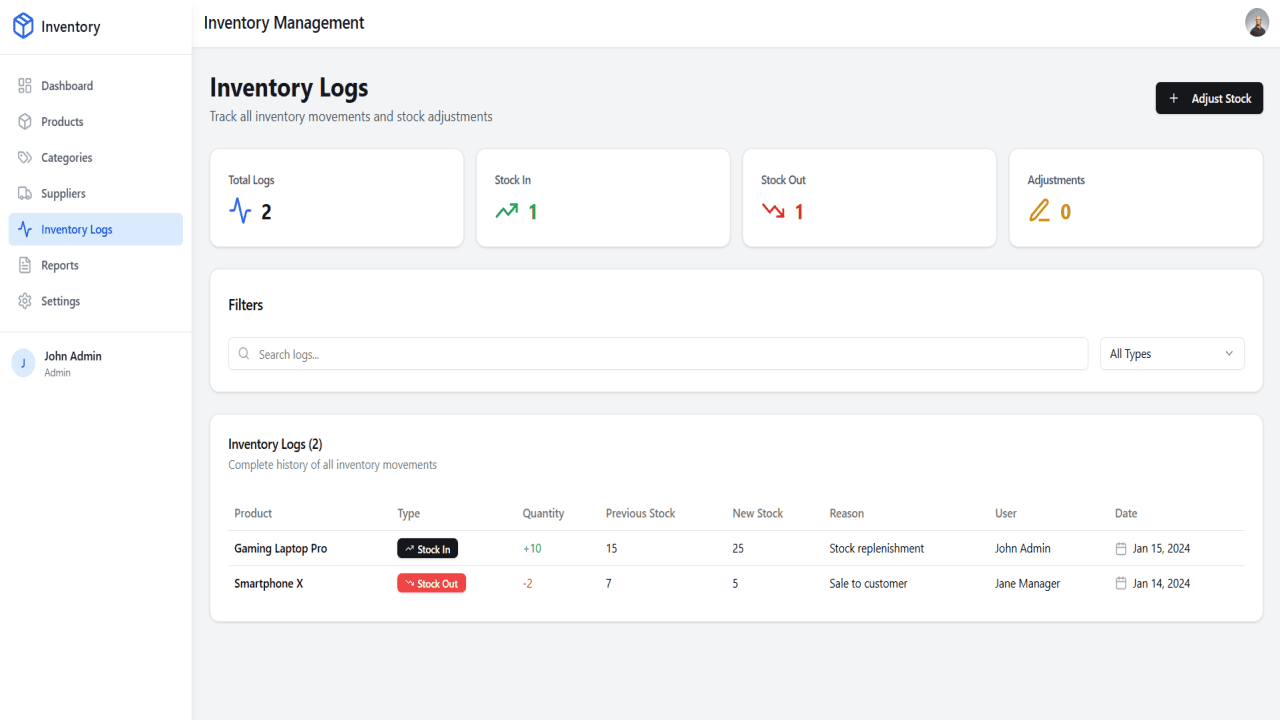1280x720 pixels.
Task: Click the Previous Stock column header
Action: point(640,513)
